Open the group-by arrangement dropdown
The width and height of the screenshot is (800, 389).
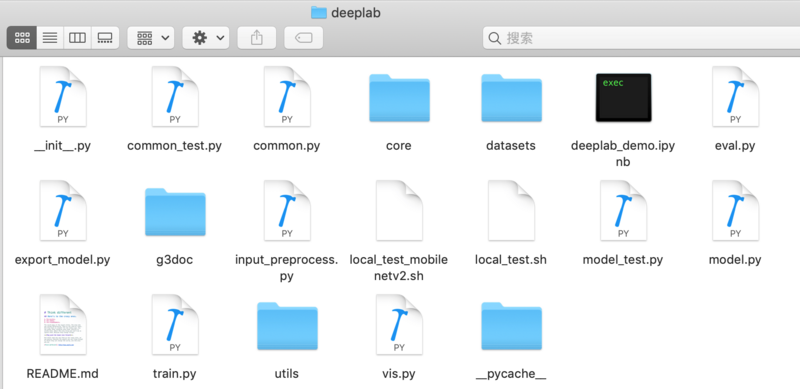tap(151, 38)
